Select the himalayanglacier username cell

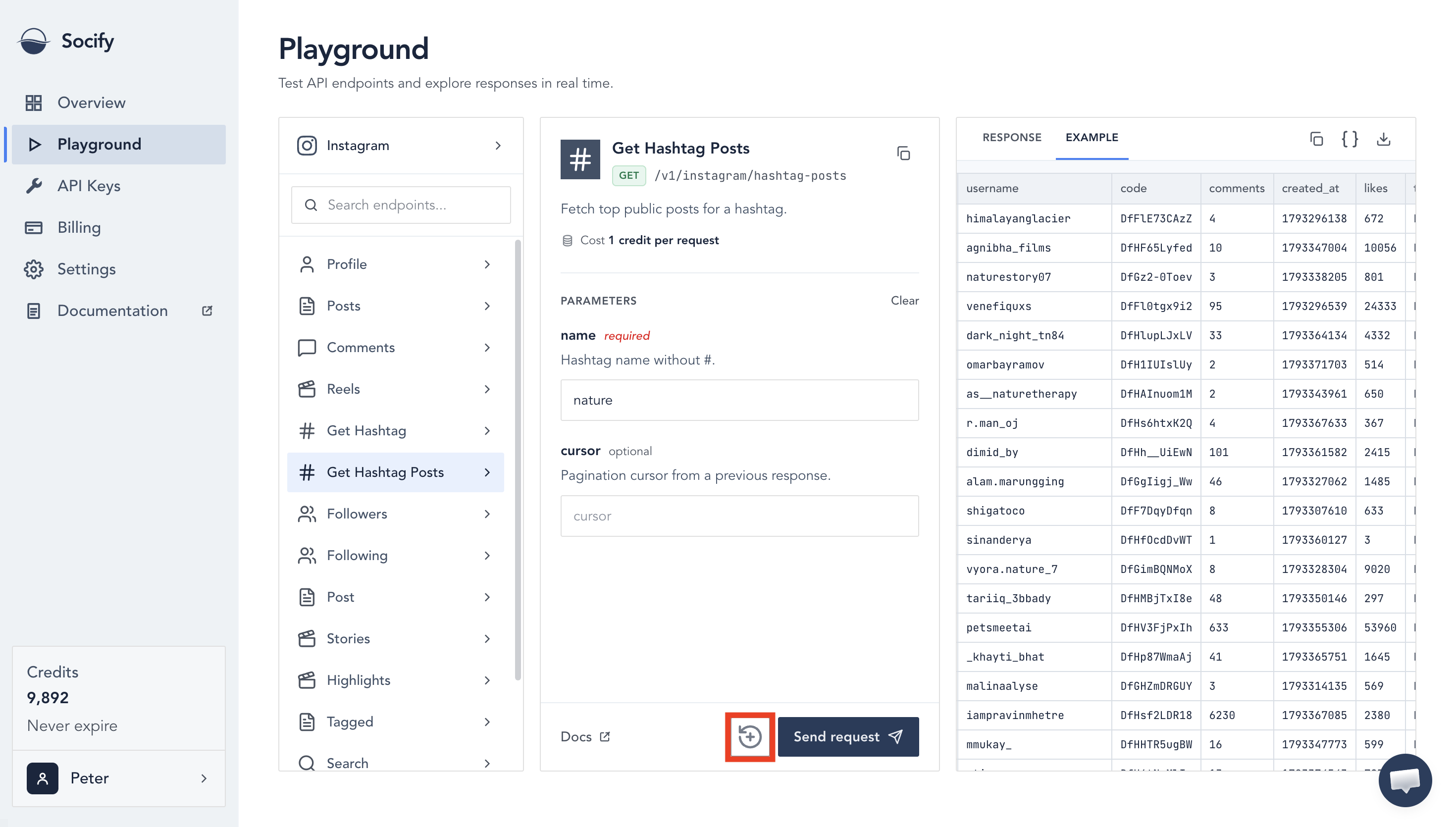point(1034,219)
